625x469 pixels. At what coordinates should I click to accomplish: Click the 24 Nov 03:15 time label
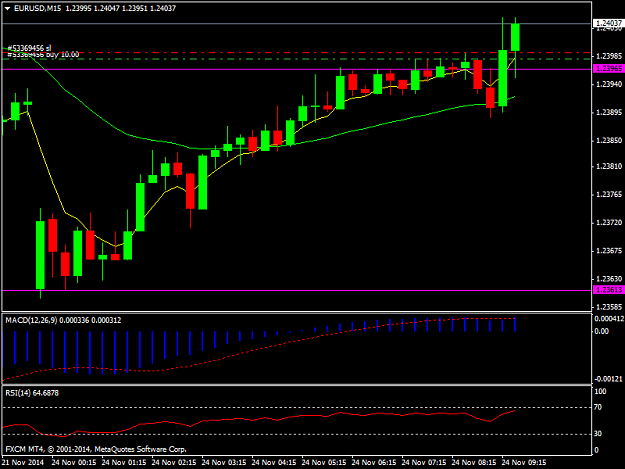click(x=224, y=463)
